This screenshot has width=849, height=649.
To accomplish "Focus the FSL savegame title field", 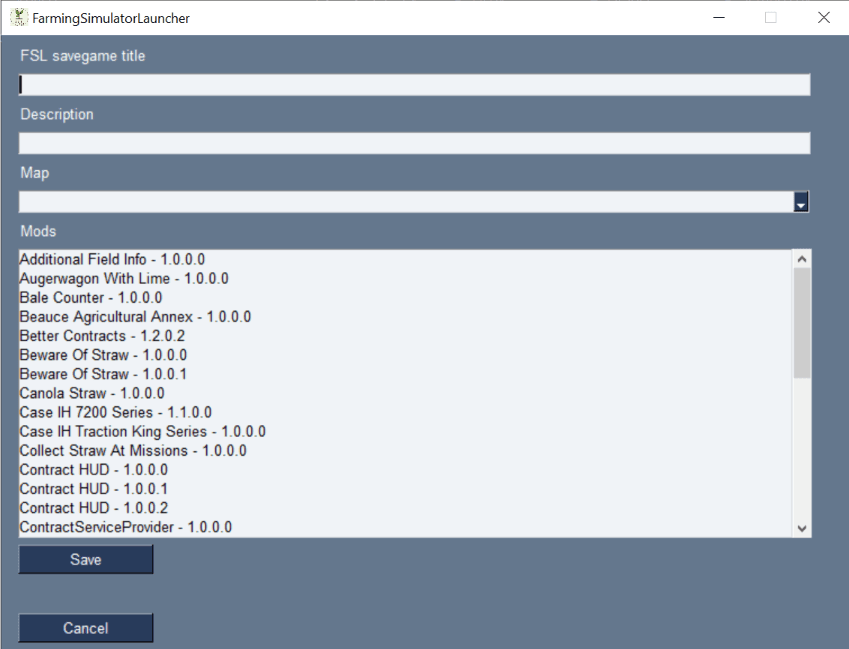I will (414, 85).
